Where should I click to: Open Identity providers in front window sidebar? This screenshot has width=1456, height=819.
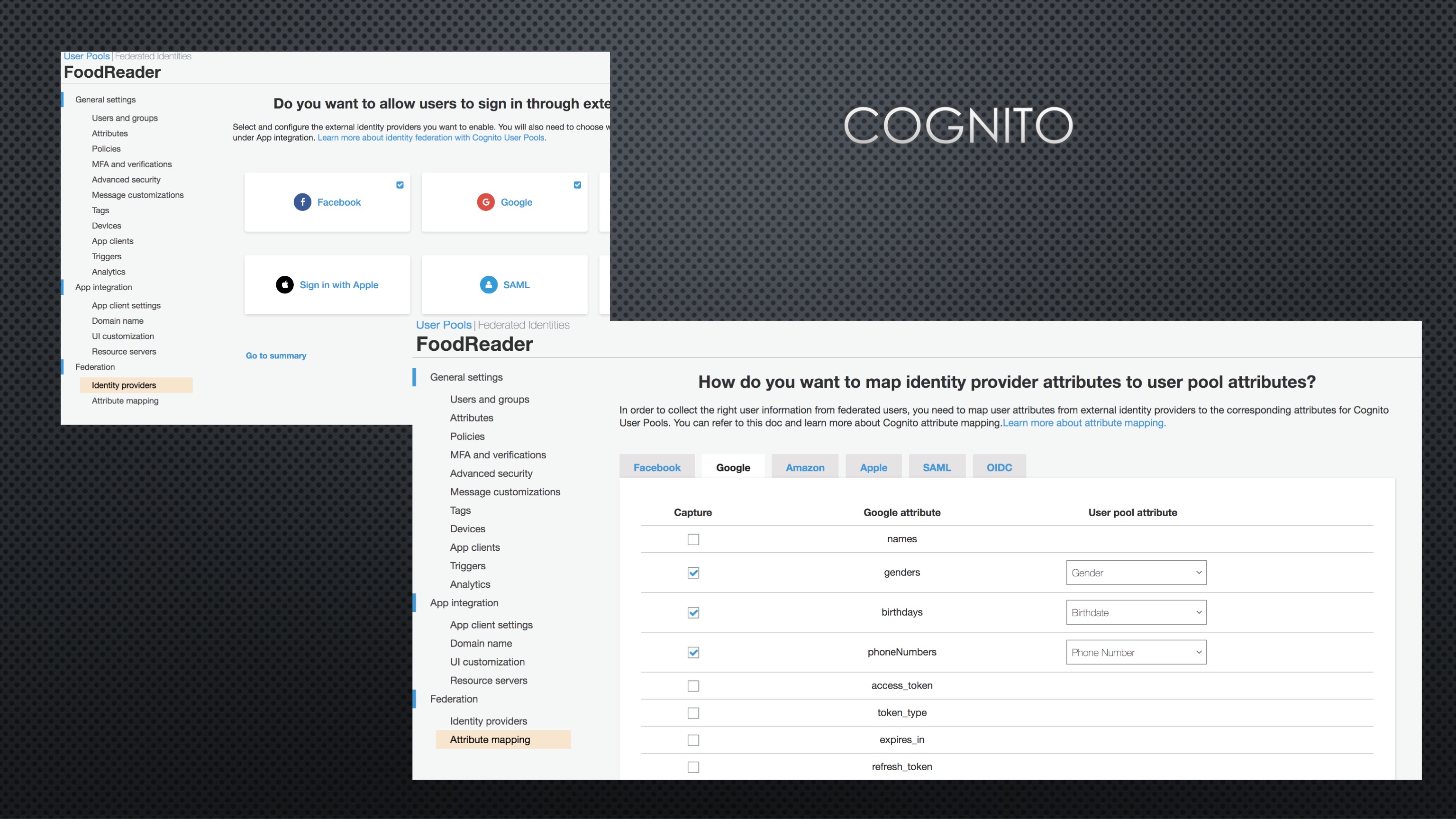click(x=488, y=720)
